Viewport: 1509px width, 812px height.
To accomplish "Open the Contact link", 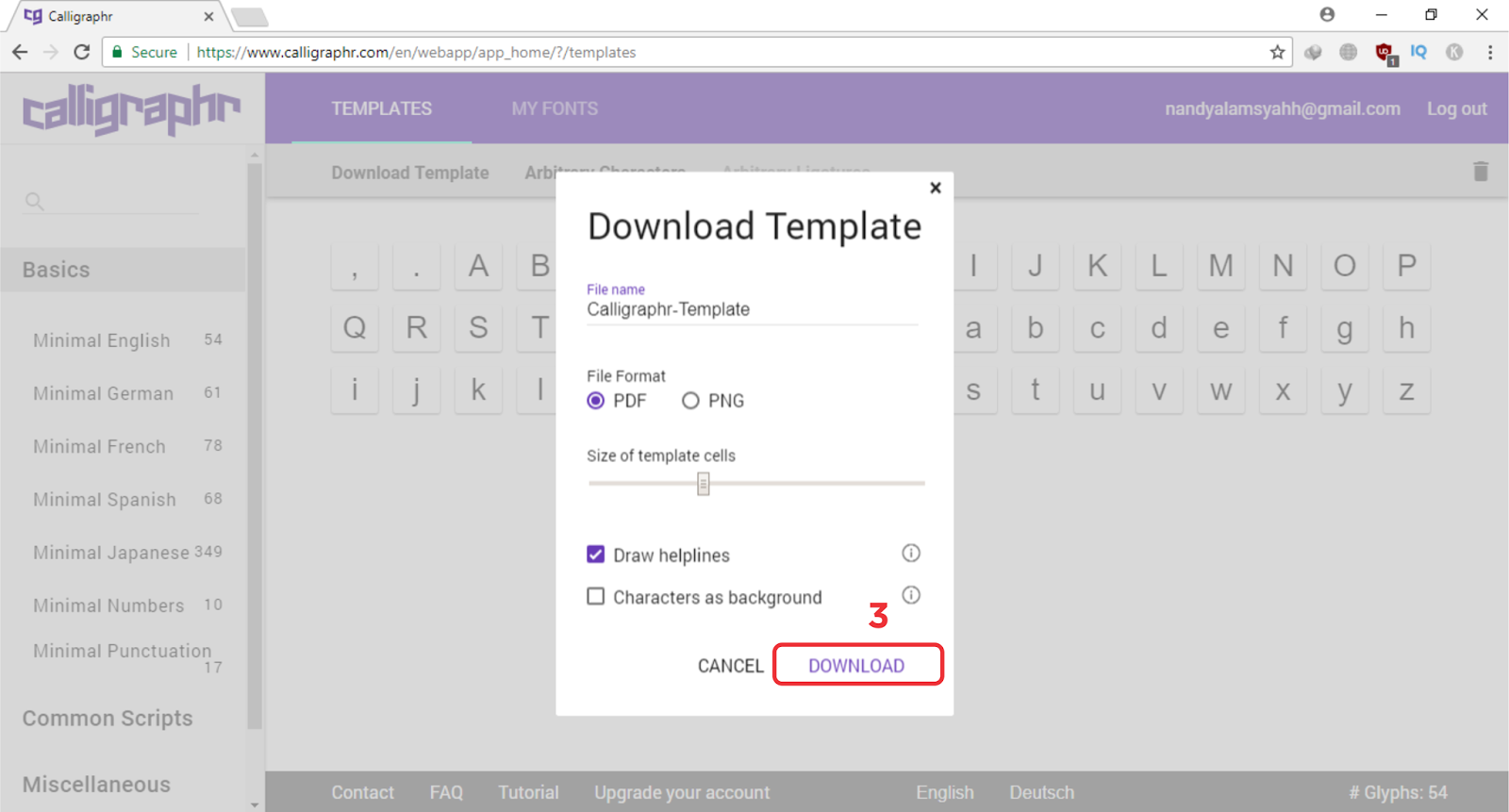I will pyautogui.click(x=362, y=792).
